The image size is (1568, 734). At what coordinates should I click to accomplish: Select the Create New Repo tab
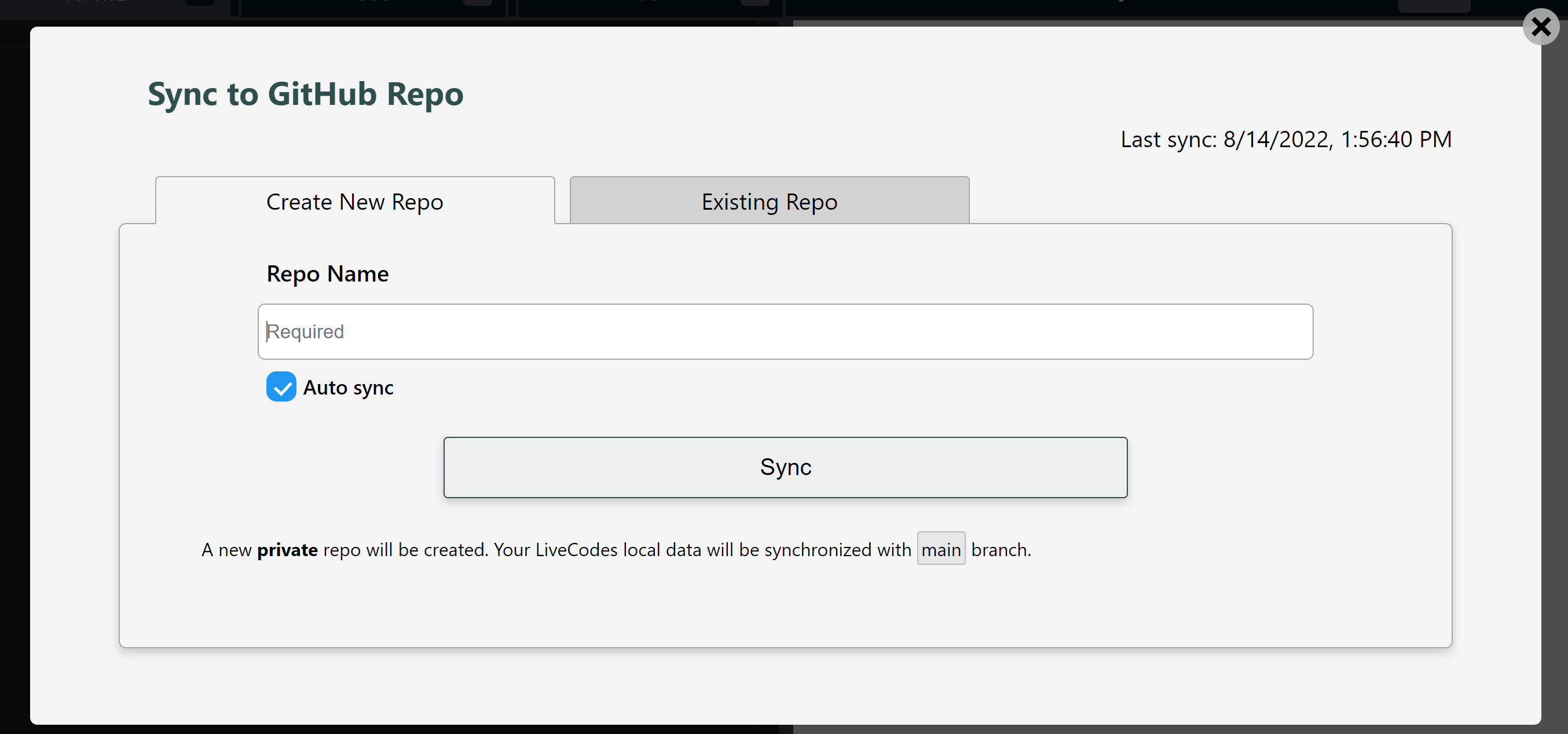355,201
